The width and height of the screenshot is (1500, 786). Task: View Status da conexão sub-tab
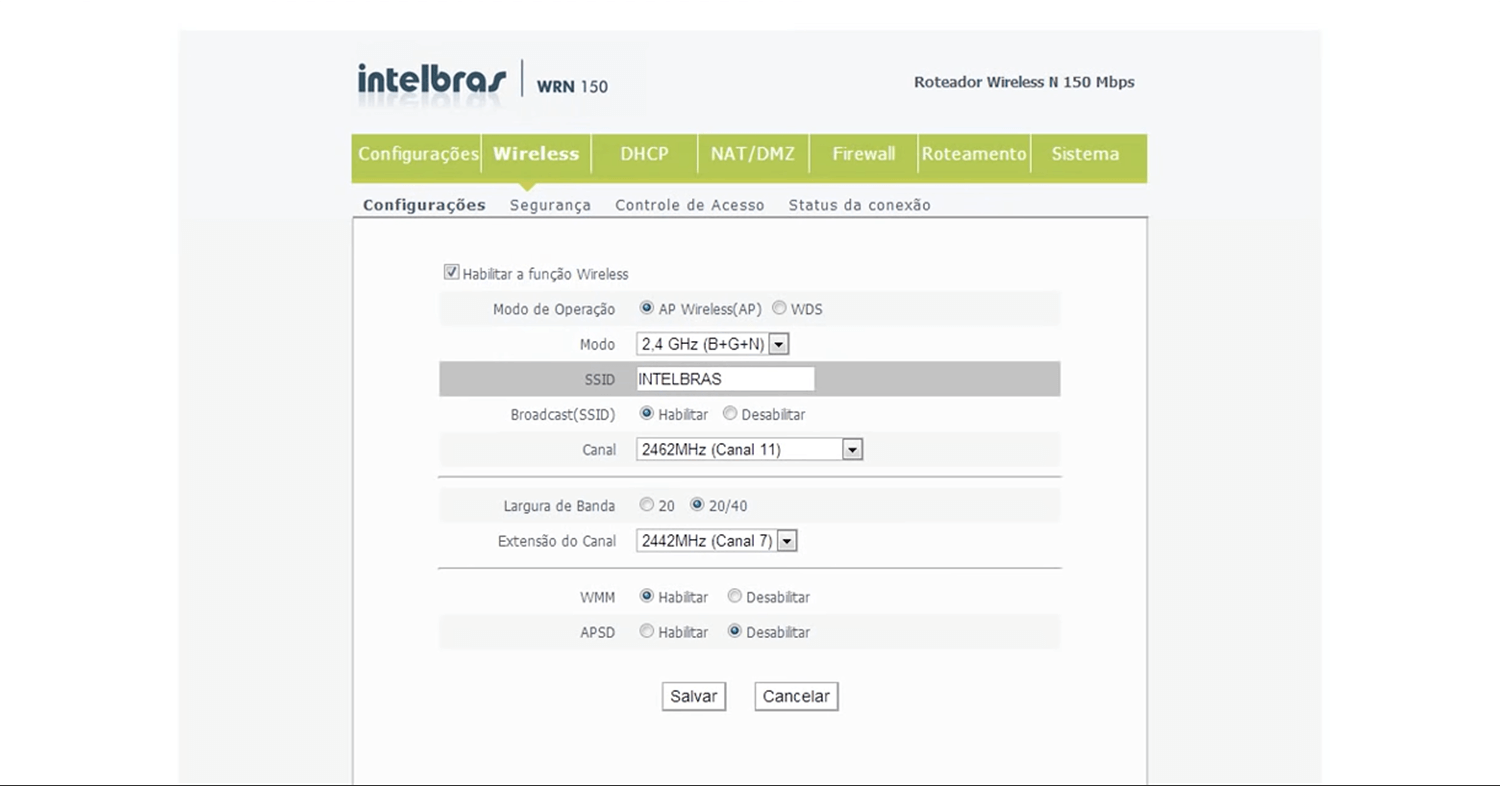click(859, 205)
